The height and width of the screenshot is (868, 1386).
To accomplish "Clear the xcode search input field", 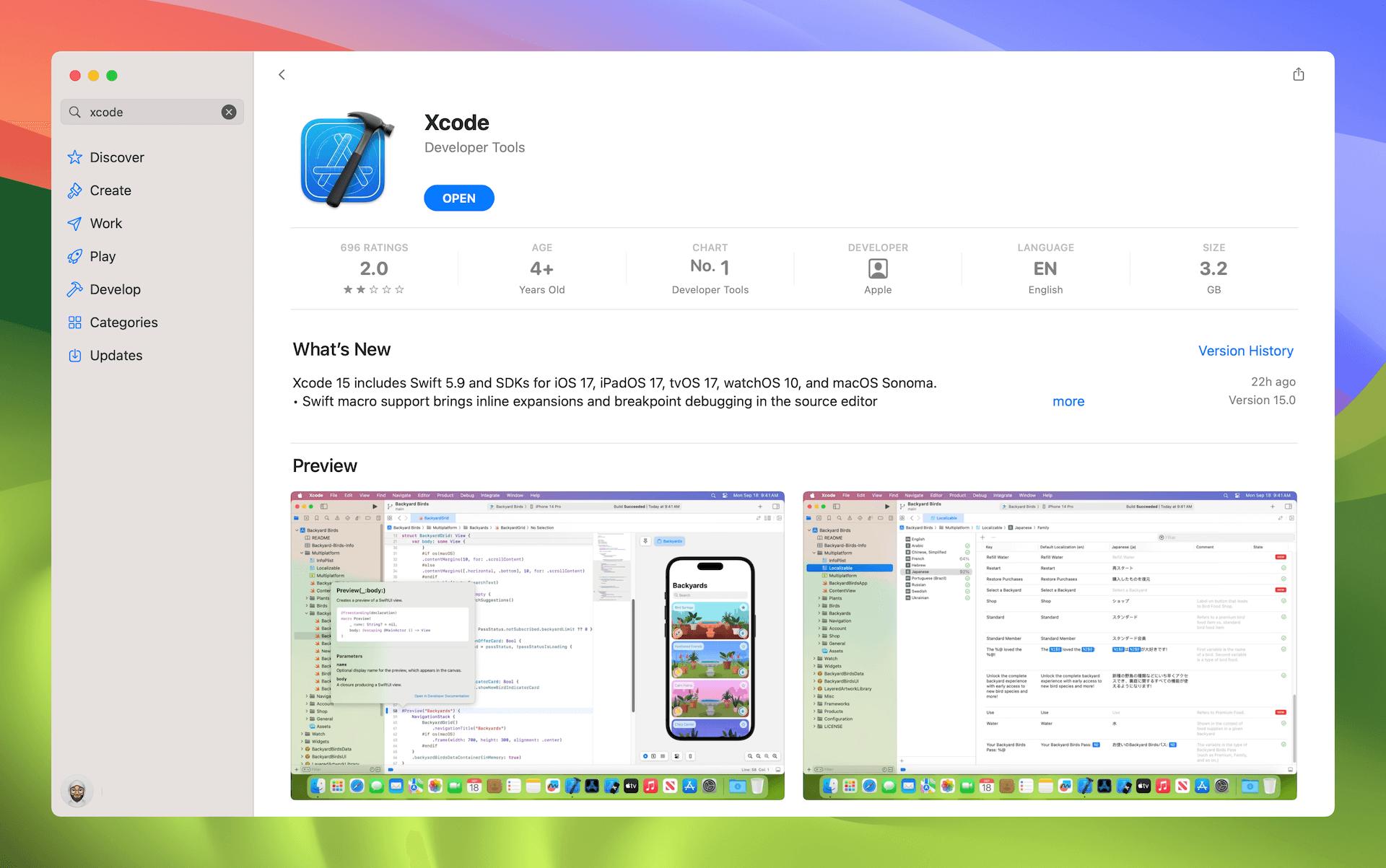I will (228, 111).
